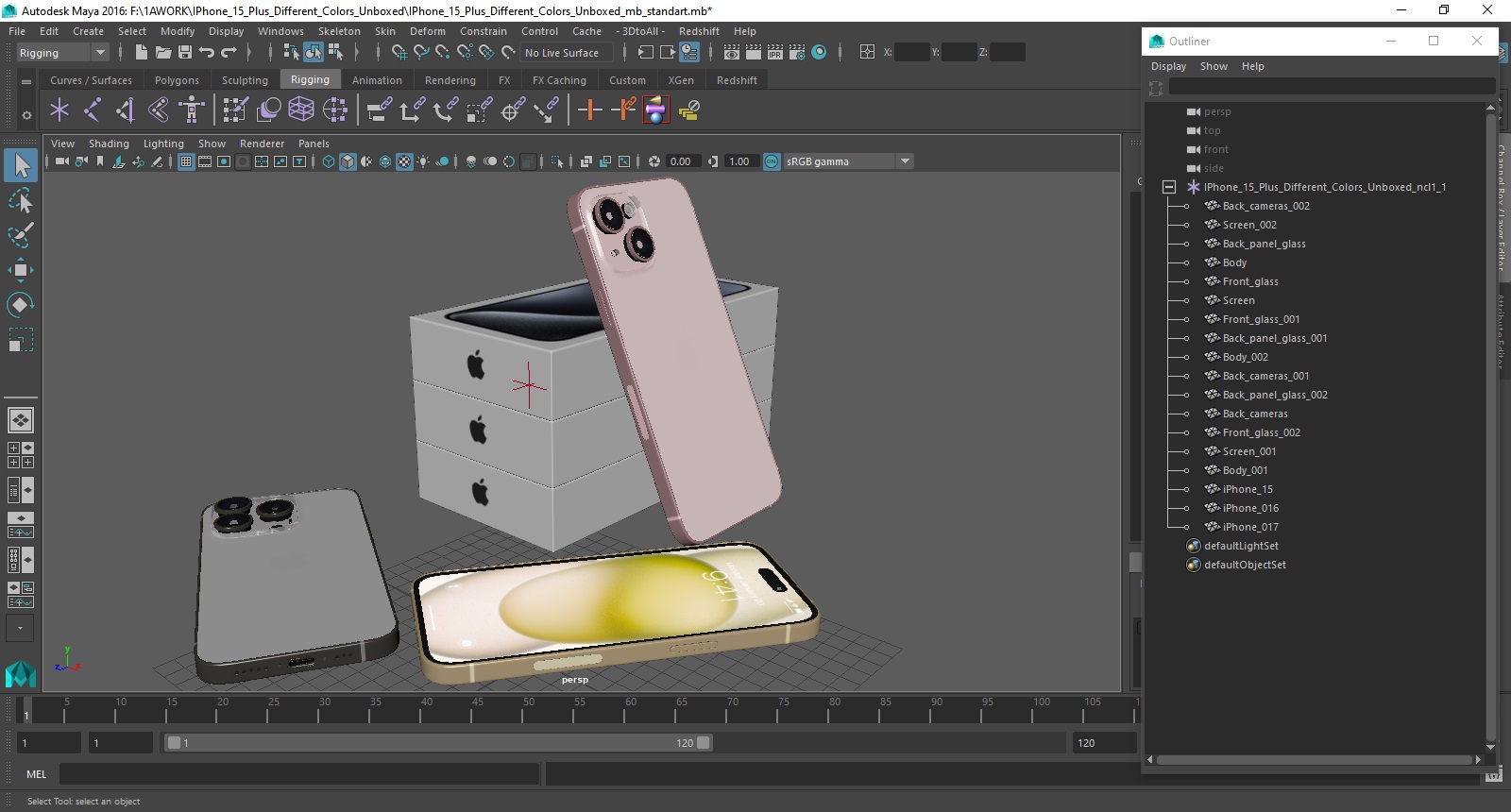Open the sRGB gamma view transform dropdown
This screenshot has width=1511, height=812.
coord(849,161)
